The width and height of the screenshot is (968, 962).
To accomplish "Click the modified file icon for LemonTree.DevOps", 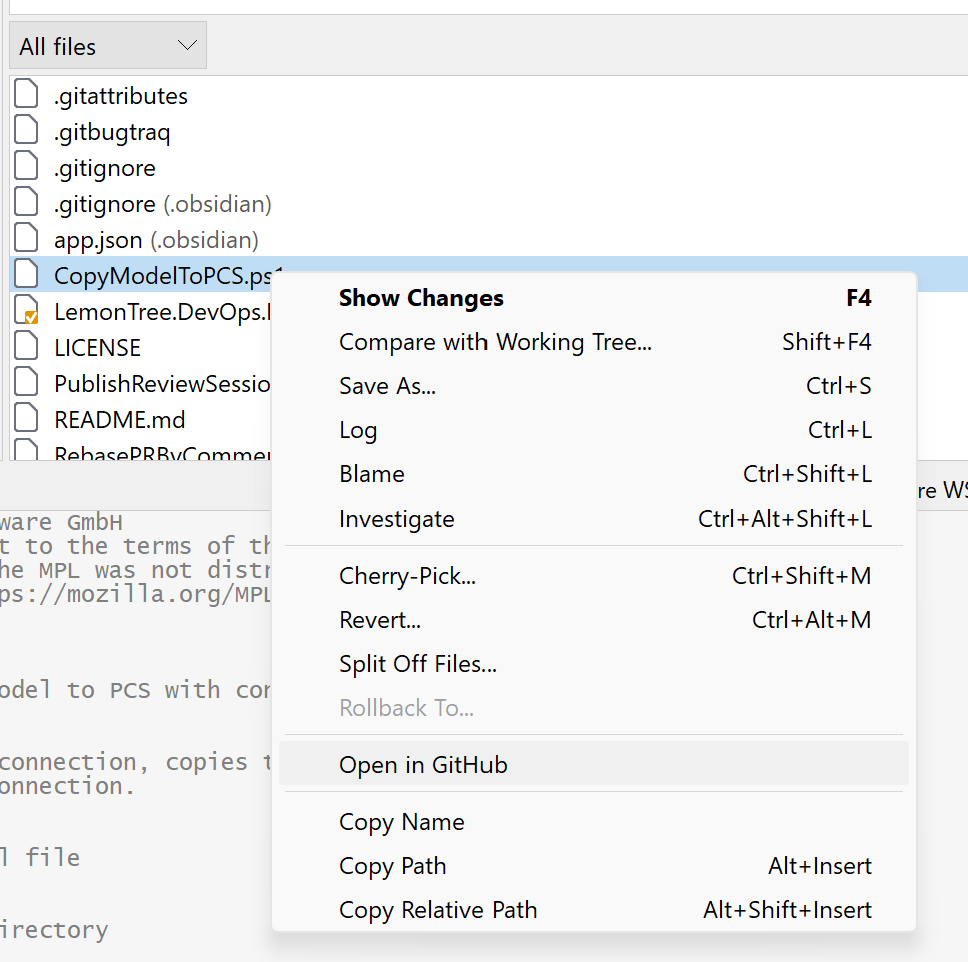I will [x=27, y=312].
